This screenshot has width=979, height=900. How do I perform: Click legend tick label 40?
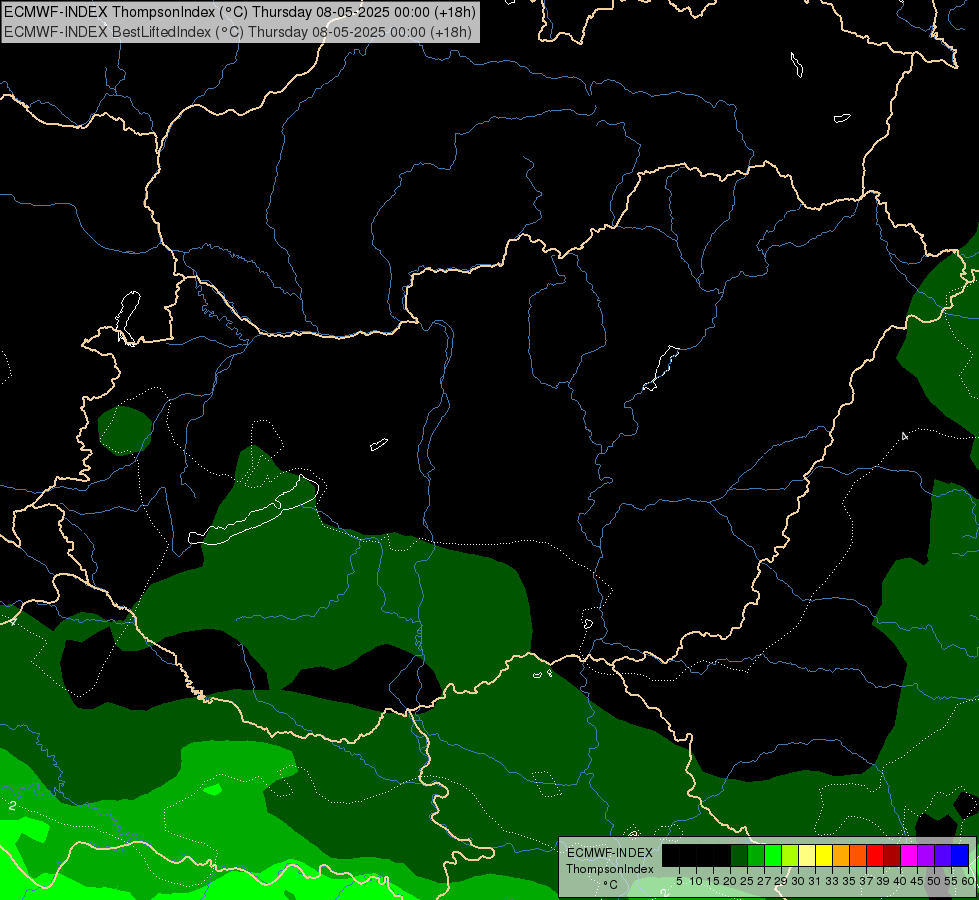pyautogui.click(x=900, y=881)
